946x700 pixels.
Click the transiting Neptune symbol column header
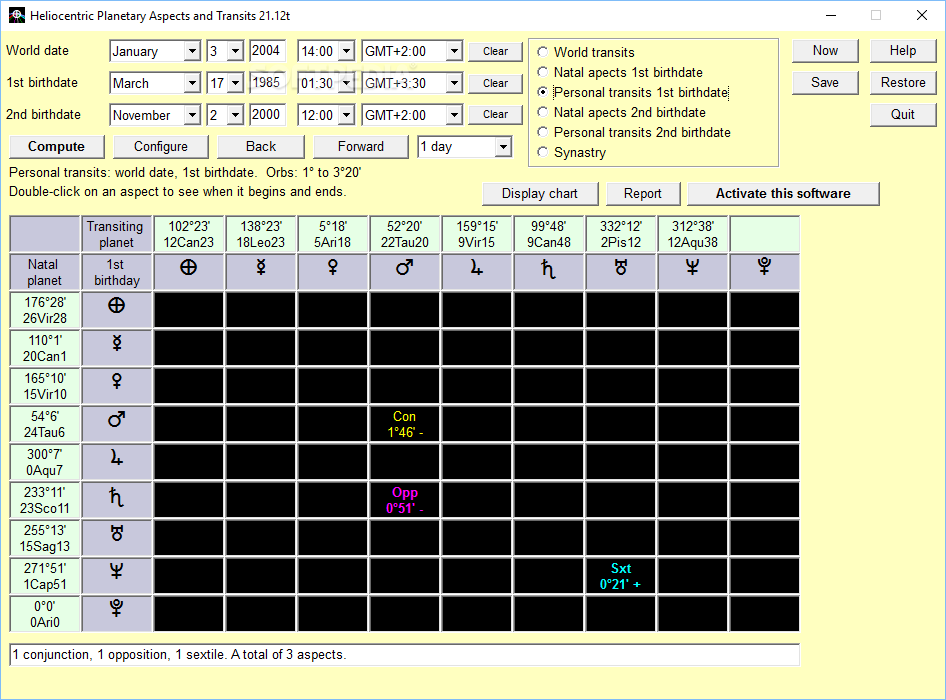pyautogui.click(x=693, y=272)
